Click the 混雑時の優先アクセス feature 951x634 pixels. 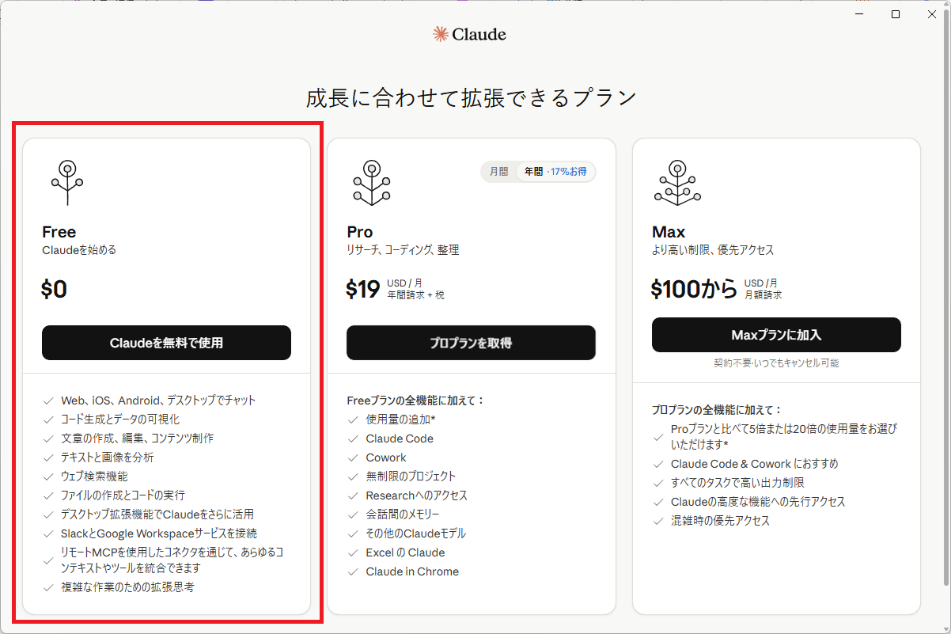[720, 521]
